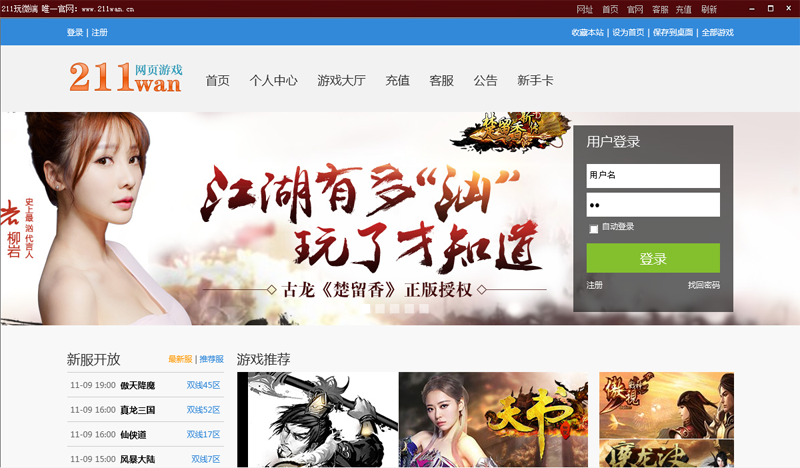
Task: Open 全部游戏 in the blue bar
Action: 717,33
